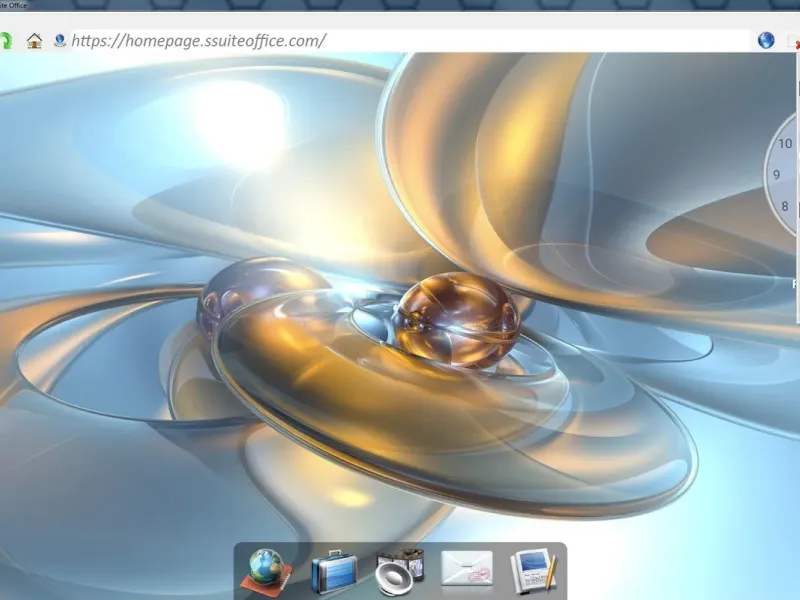Go to the home page icon
This screenshot has width=800, height=600.
(x=34, y=40)
